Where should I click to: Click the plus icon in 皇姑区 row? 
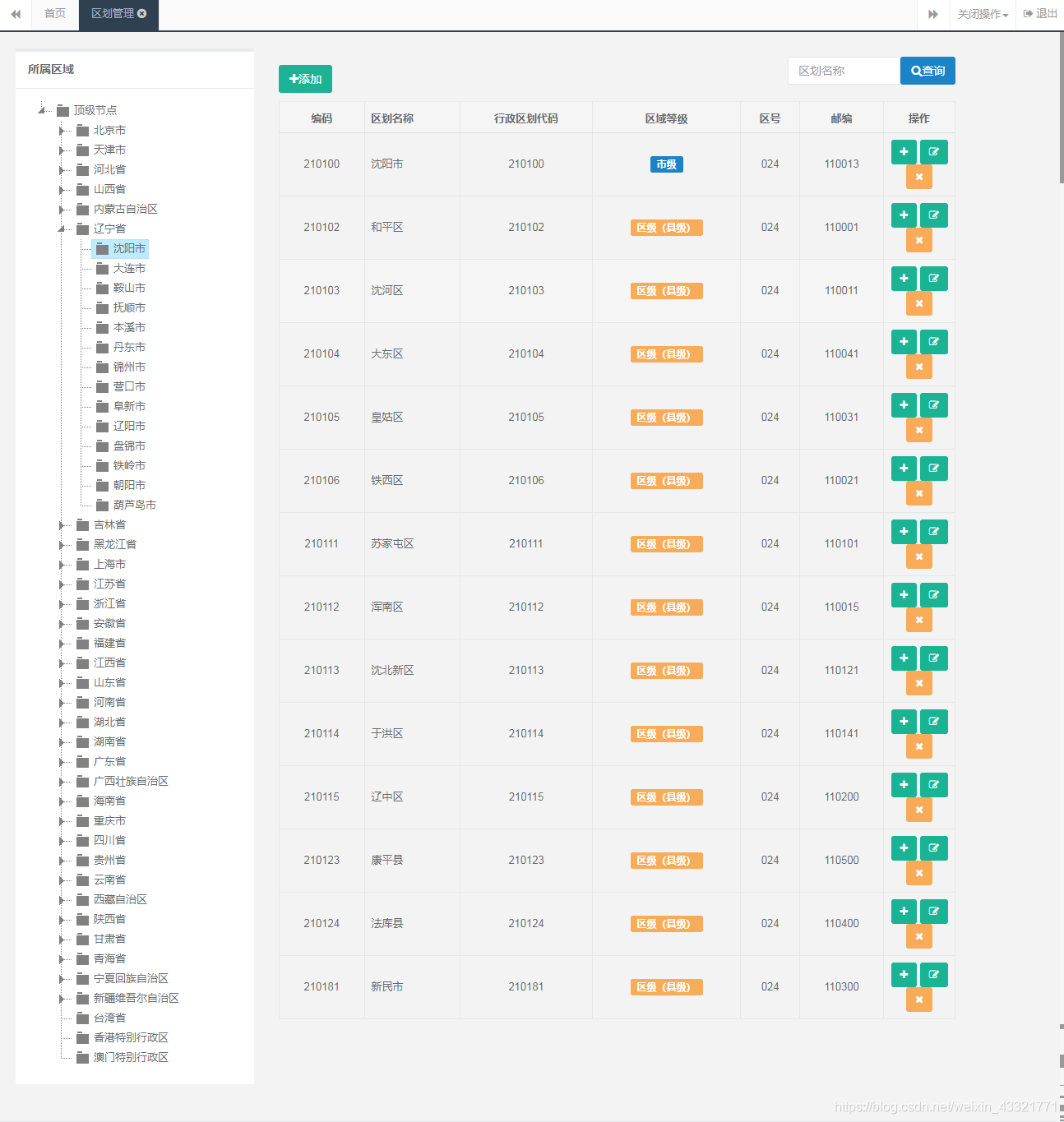click(x=904, y=405)
